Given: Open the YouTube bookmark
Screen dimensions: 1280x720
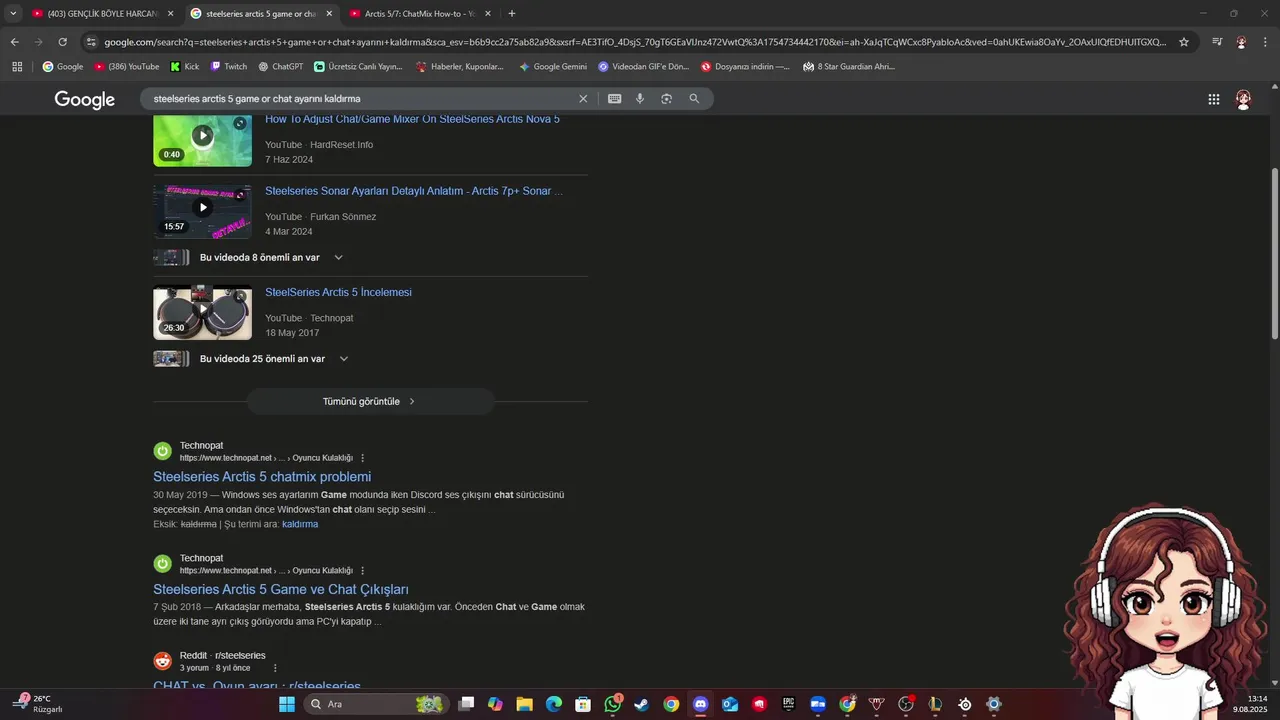Looking at the screenshot, I should click(127, 67).
